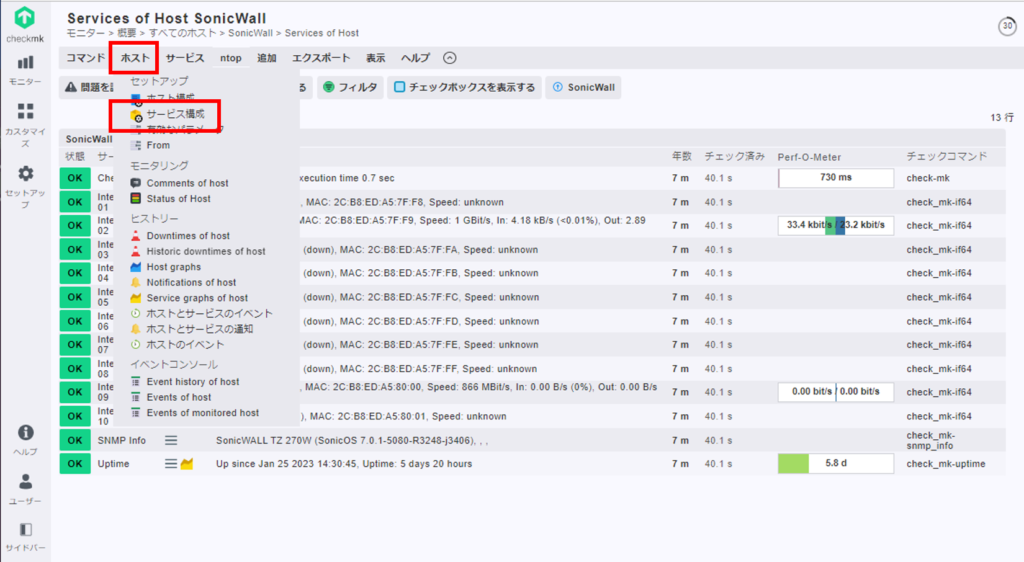The image size is (1024, 562).
Task: Click the OK state of SNMP Info row
Action: coord(75,440)
